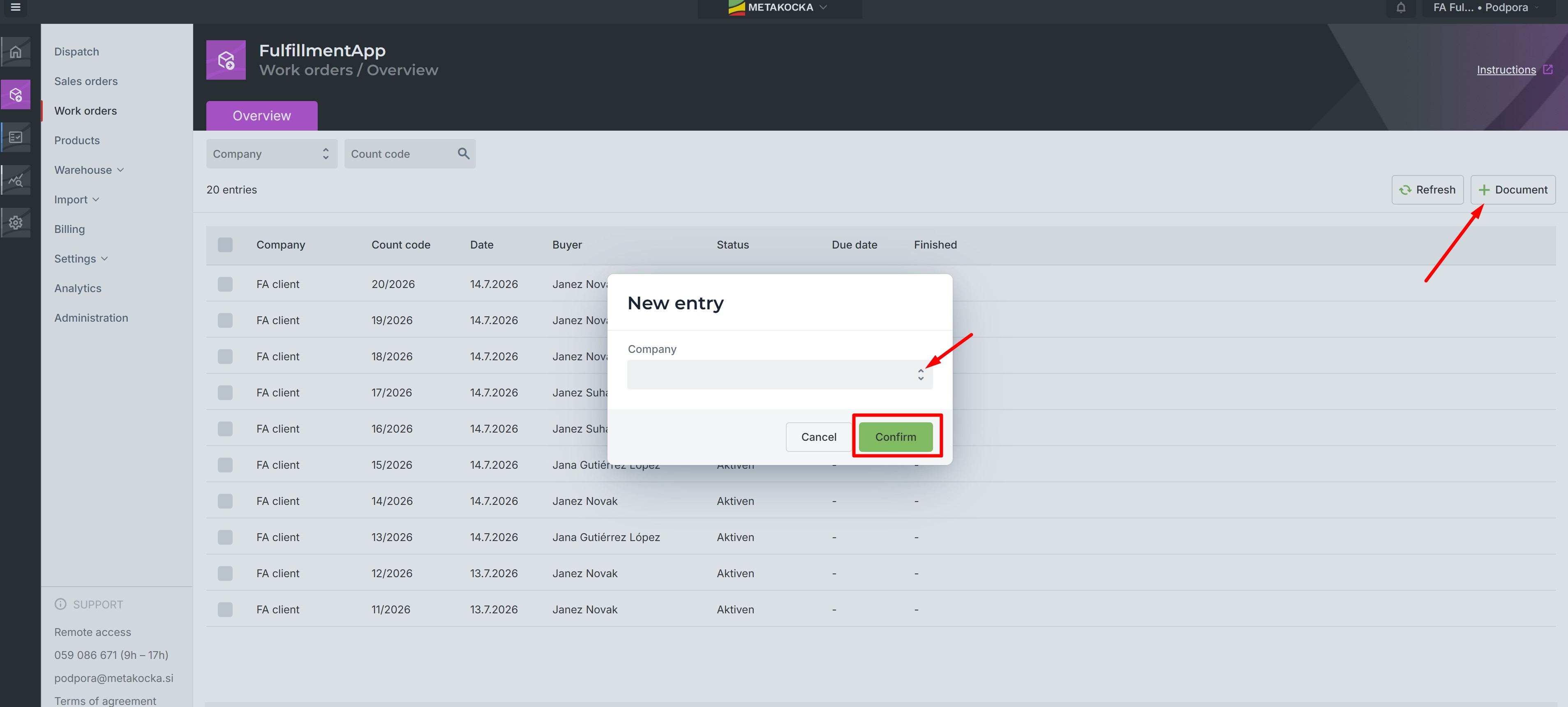Go to Analytics in sidebar
Image resolution: width=1568 pixels, height=707 pixels.
click(78, 288)
